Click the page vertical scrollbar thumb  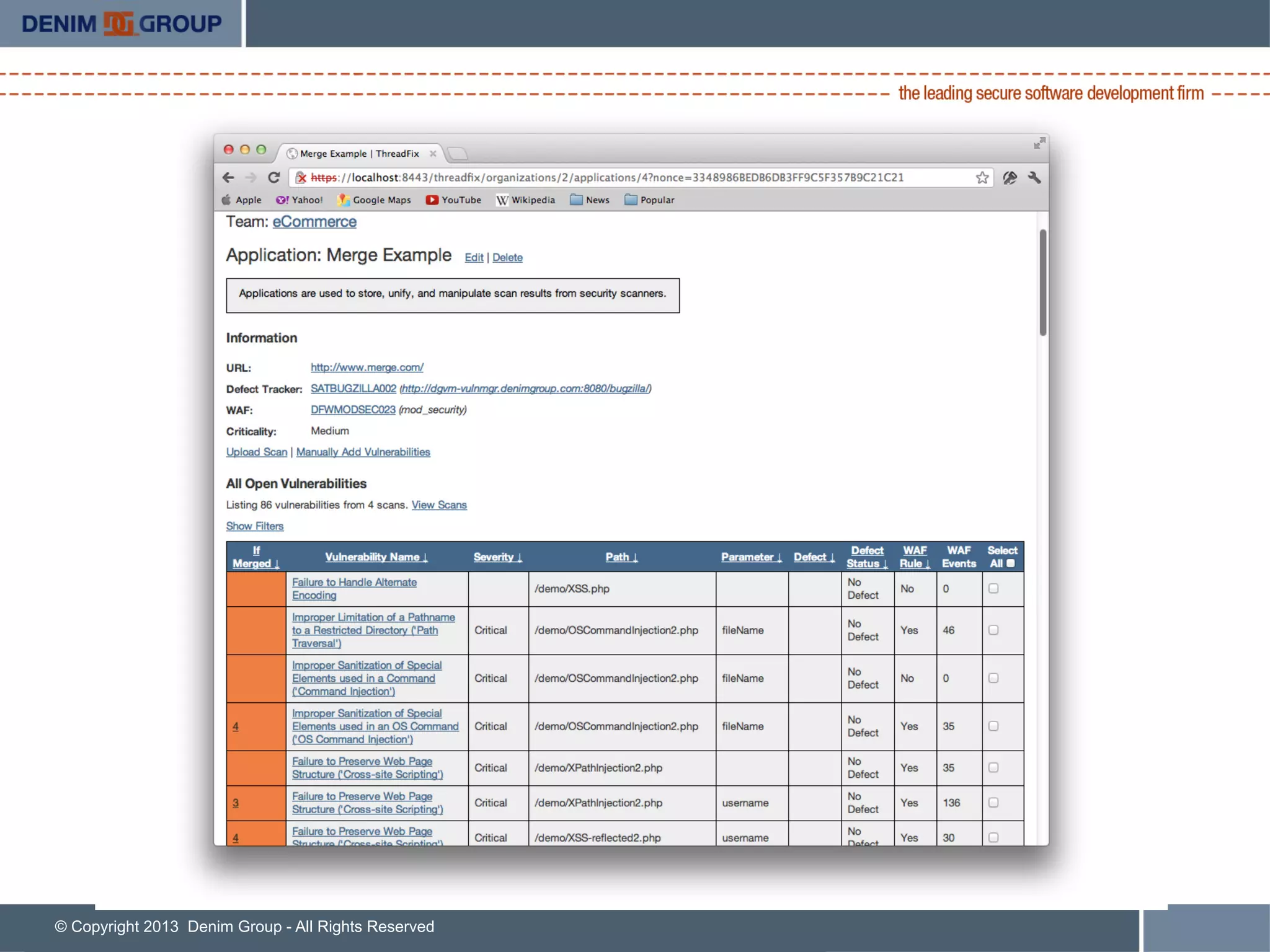(1043, 283)
